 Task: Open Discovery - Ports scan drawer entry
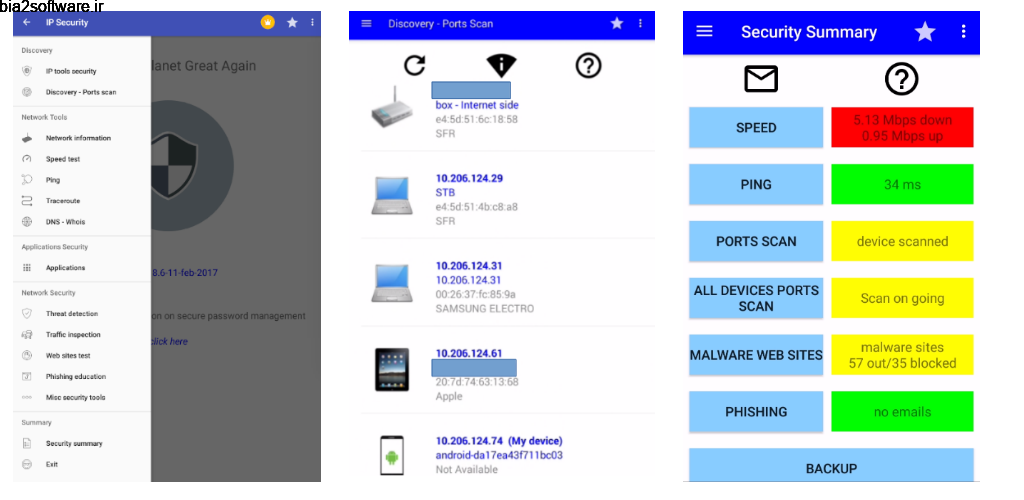82,92
